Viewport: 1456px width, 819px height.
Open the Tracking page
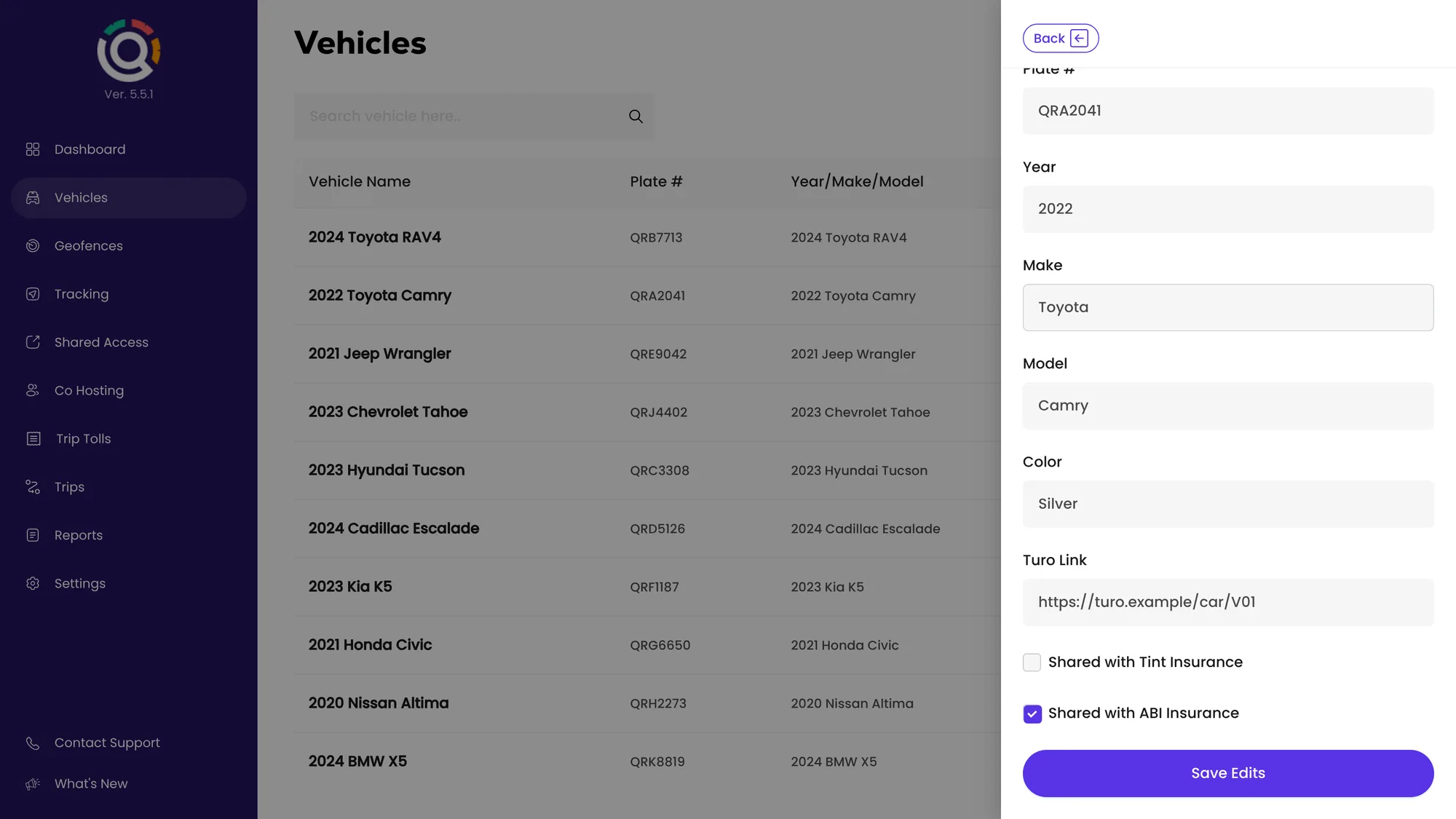(129, 294)
